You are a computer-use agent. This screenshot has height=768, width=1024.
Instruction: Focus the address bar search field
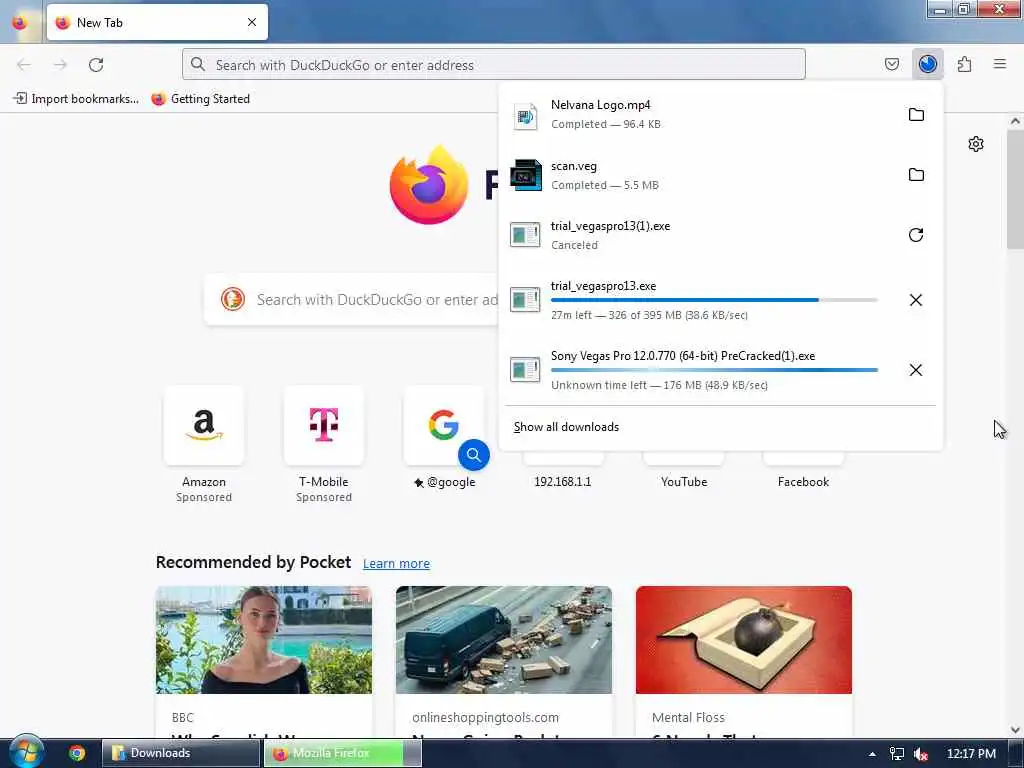494,65
